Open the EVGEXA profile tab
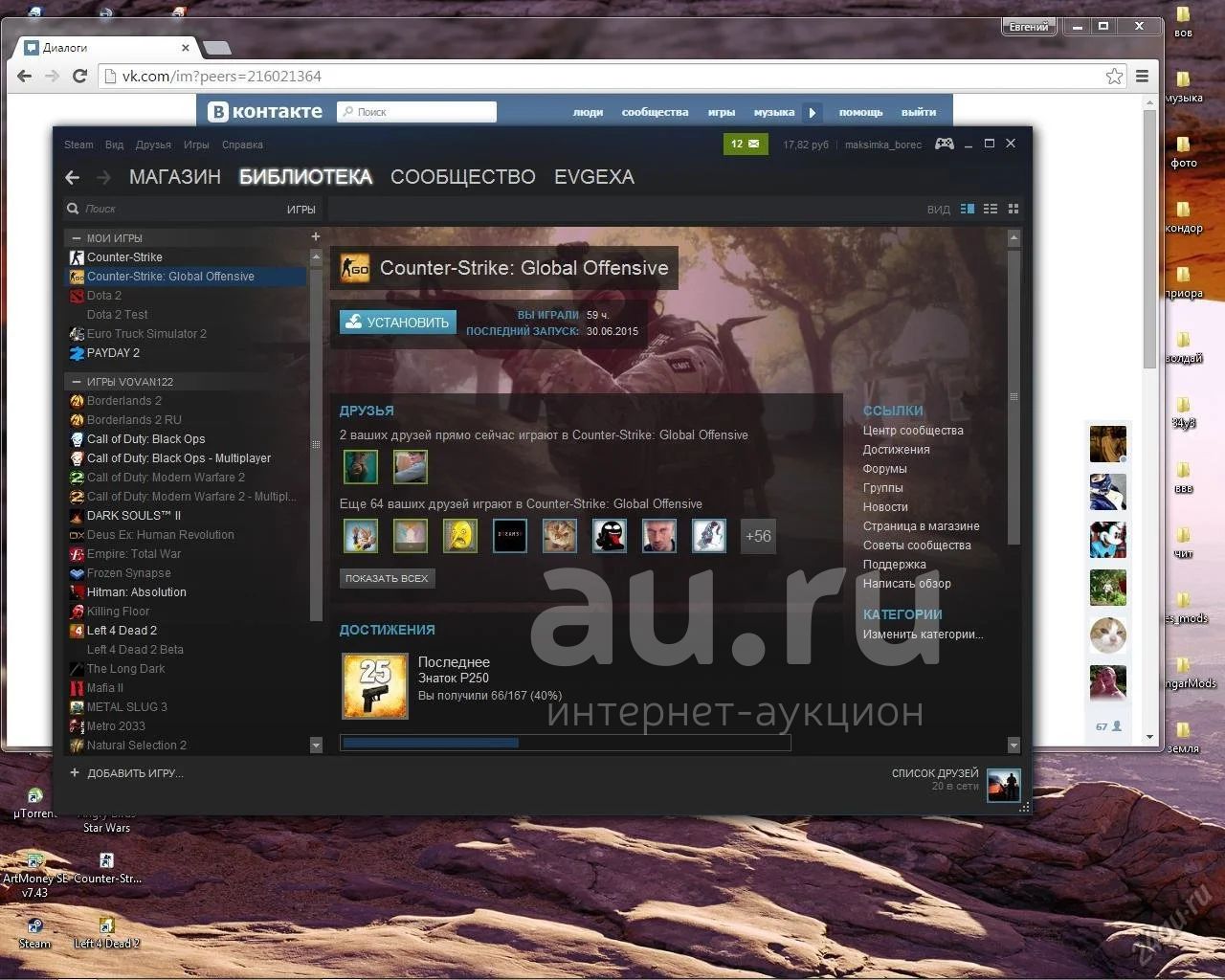The image size is (1225, 980). click(x=594, y=177)
